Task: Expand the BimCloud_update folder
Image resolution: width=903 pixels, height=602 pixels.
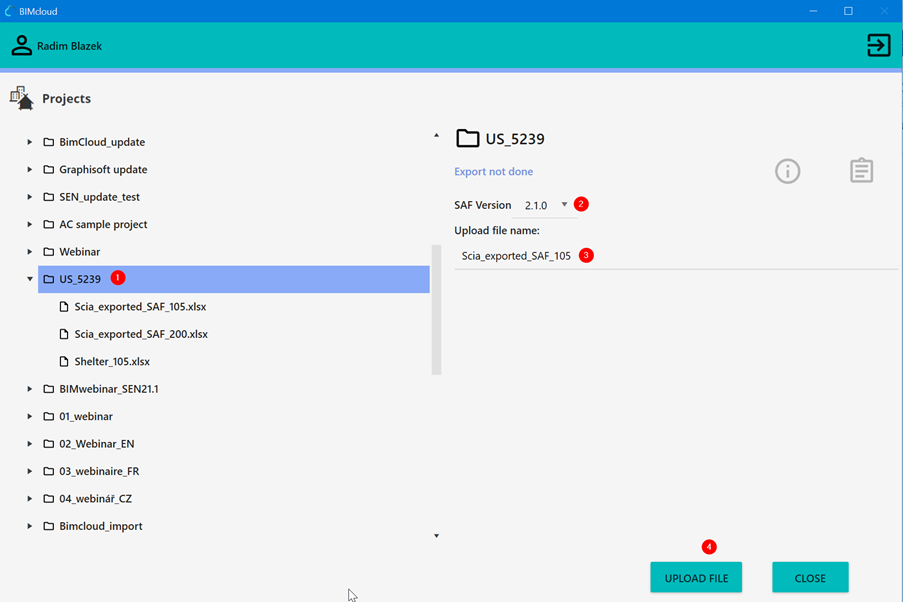Action: 29,142
